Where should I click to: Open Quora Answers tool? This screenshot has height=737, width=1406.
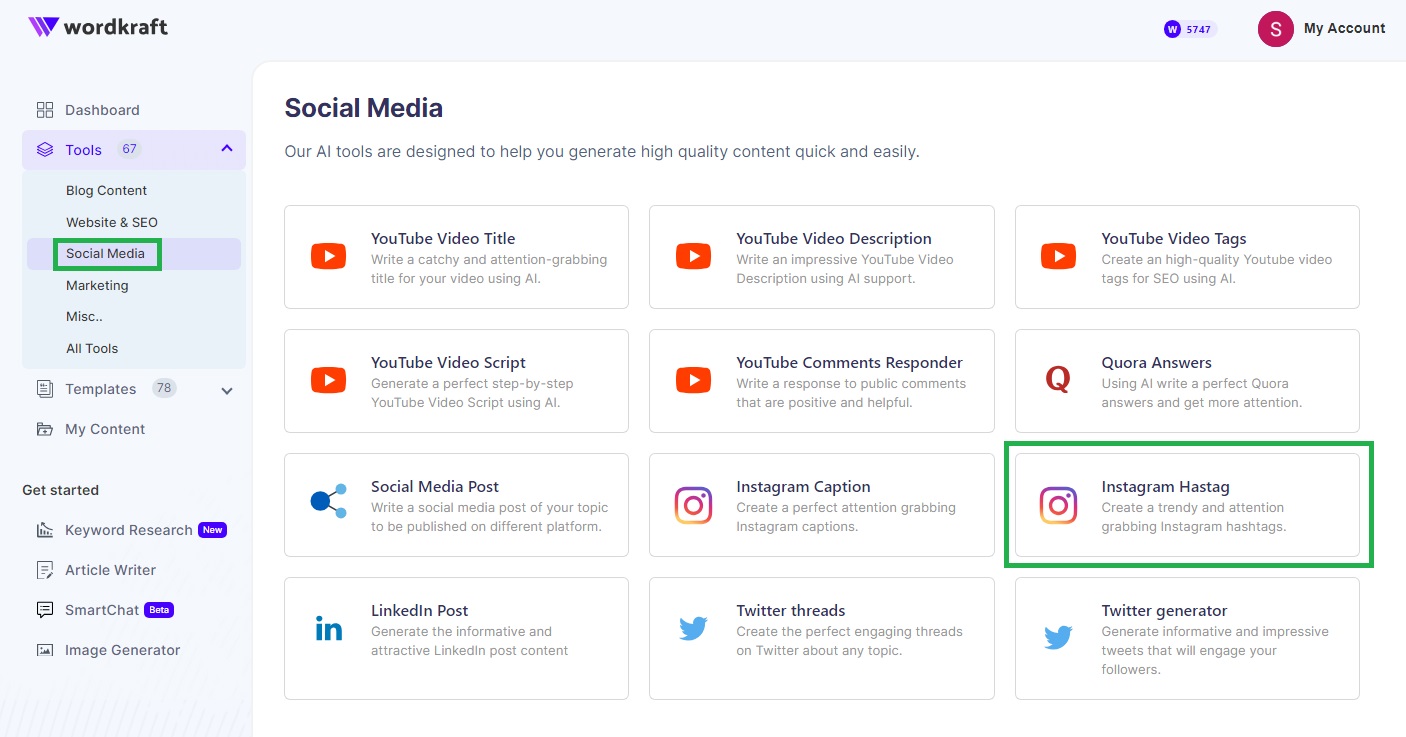1187,381
